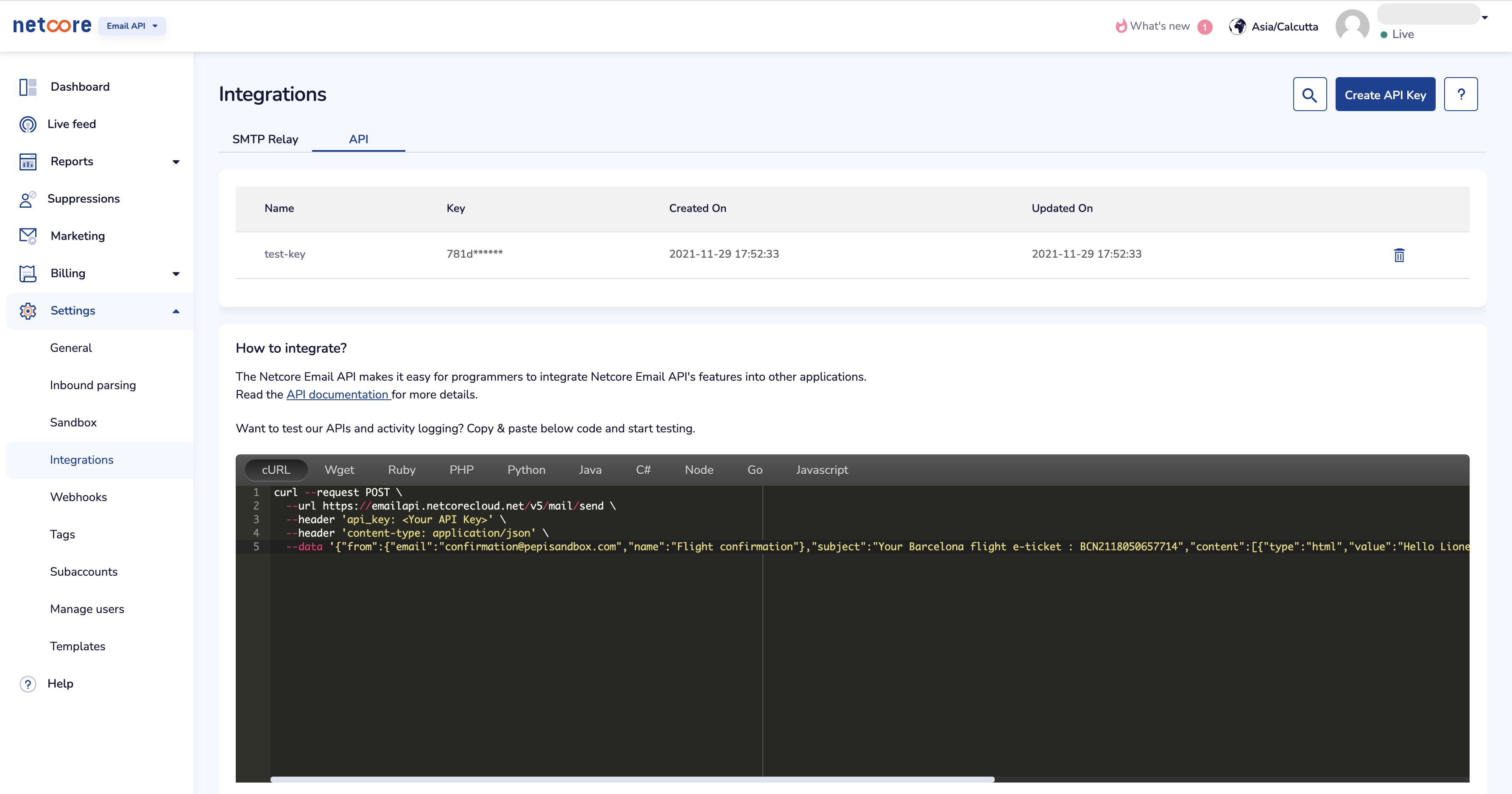The image size is (1512, 794).
Task: Open General settings
Action: click(71, 348)
